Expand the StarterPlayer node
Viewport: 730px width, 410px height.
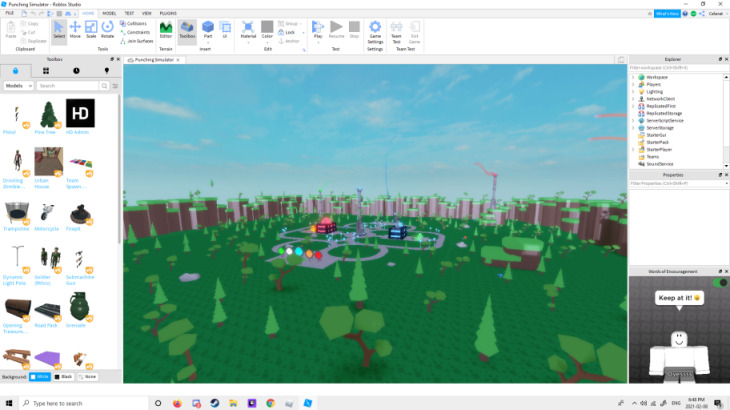[633, 149]
